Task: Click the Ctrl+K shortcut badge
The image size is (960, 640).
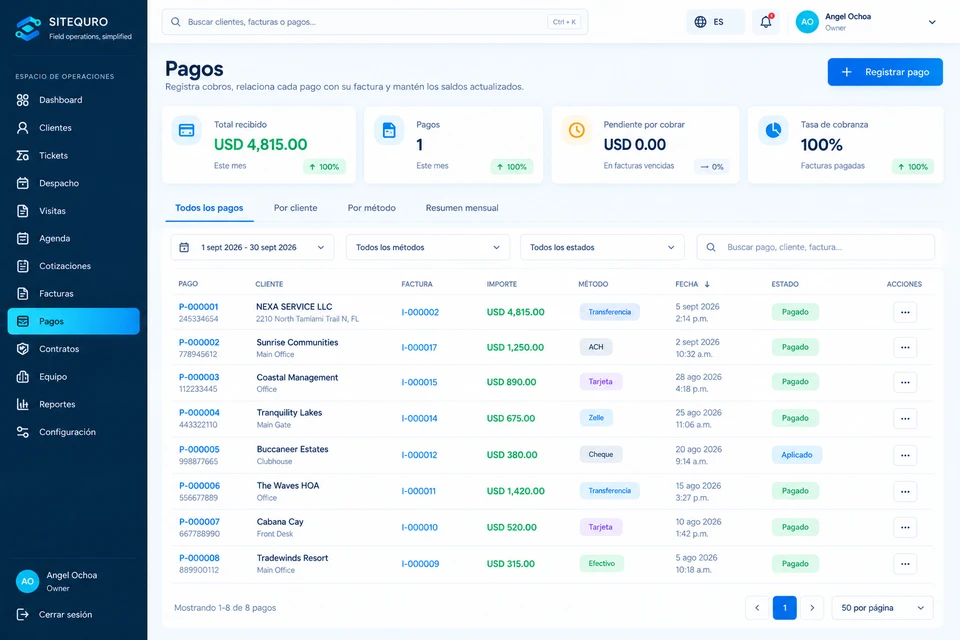Action: 564,22
